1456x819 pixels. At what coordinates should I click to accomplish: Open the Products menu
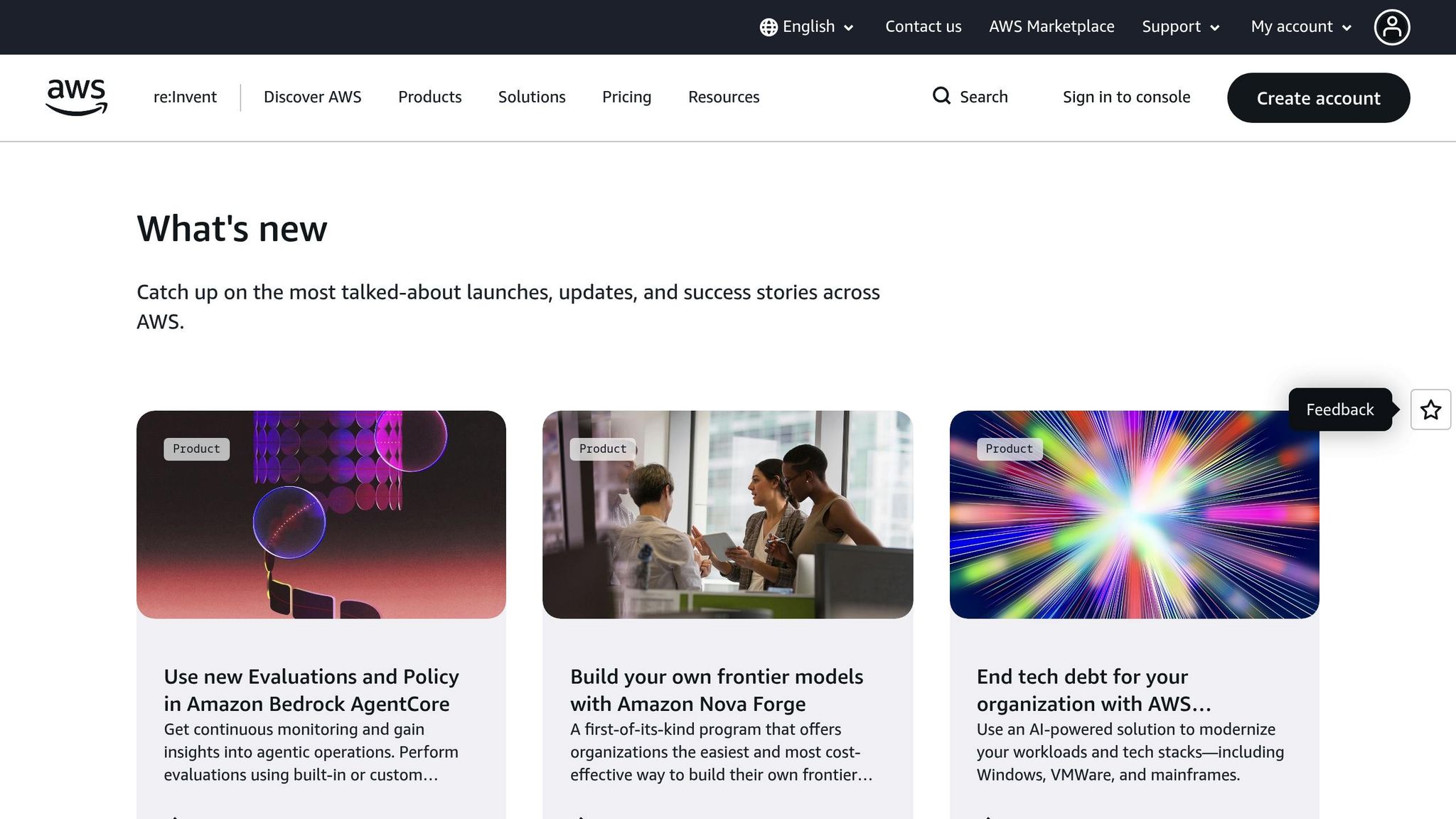[429, 97]
